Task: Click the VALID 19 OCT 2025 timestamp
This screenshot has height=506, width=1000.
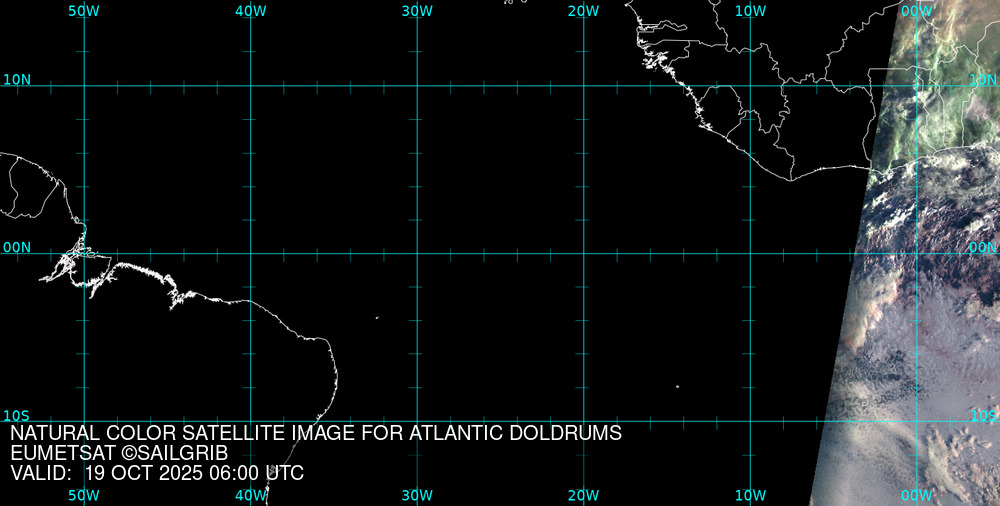Action: click(157, 474)
